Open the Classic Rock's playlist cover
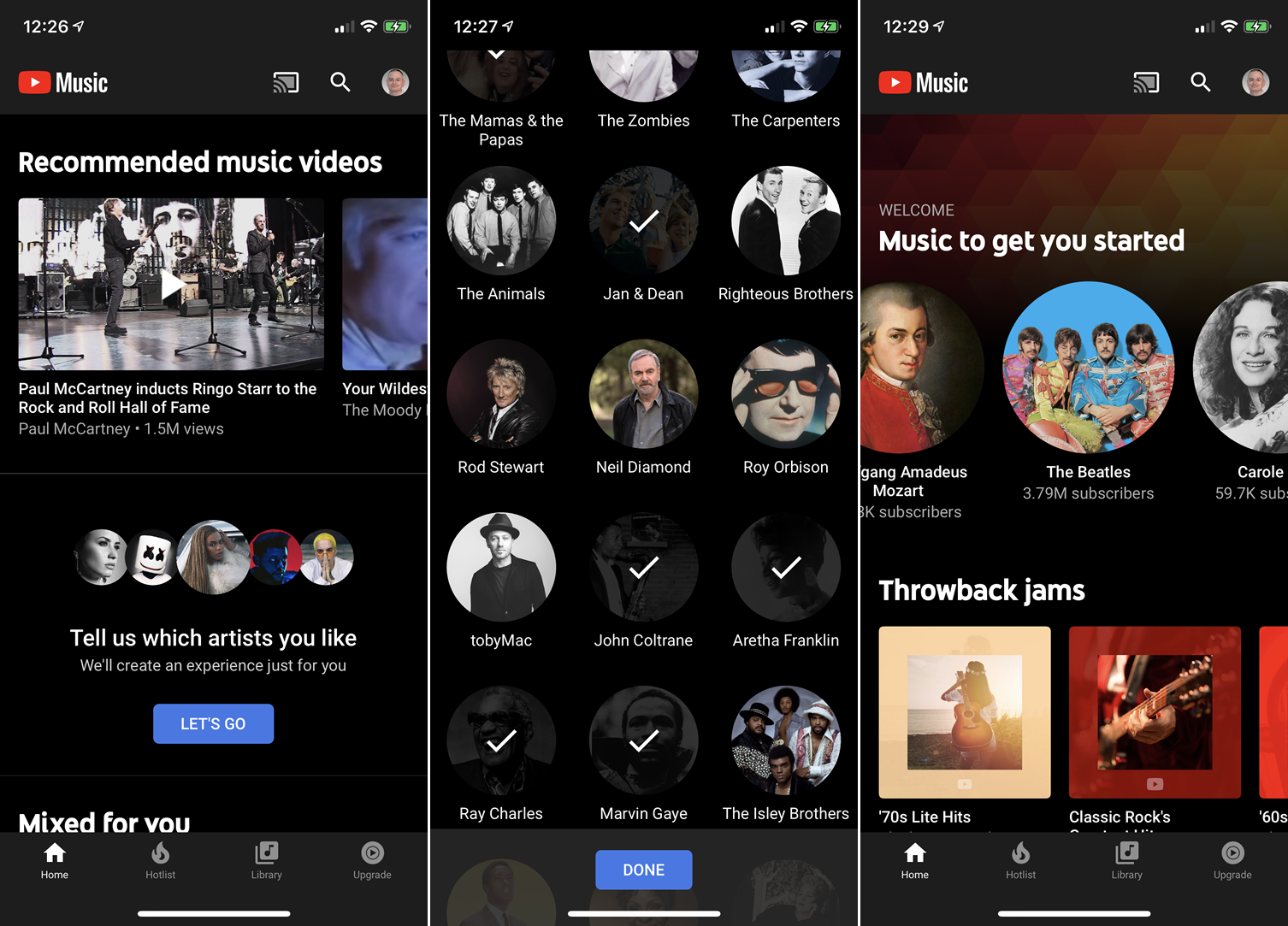 click(1155, 712)
